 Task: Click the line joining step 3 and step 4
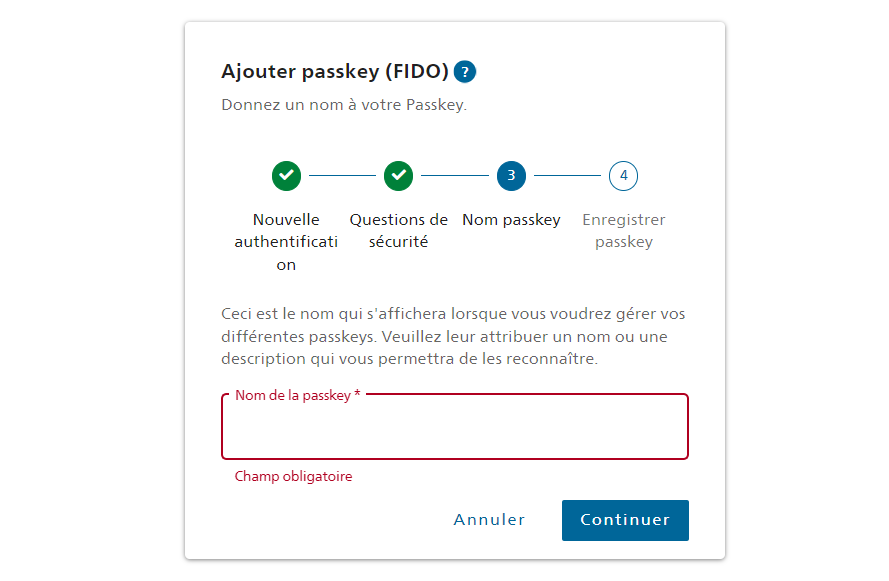(x=568, y=176)
